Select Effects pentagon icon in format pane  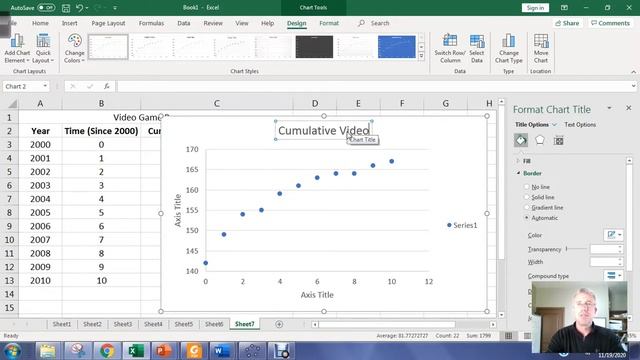(x=540, y=140)
